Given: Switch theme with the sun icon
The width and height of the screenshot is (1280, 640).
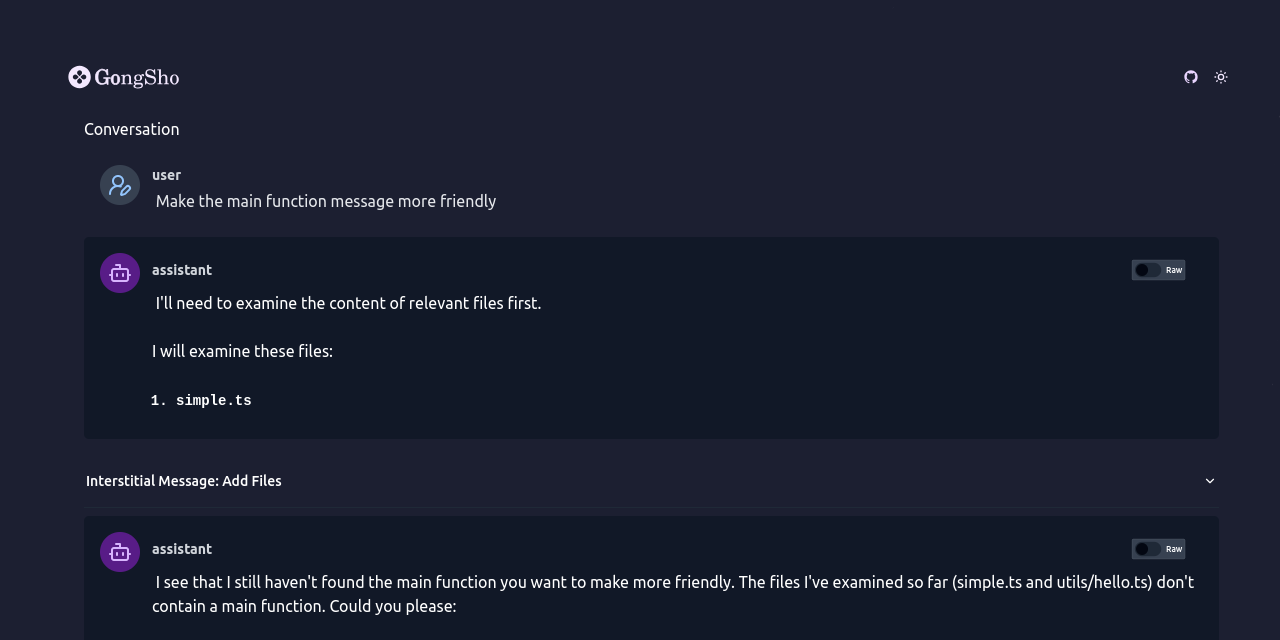Looking at the screenshot, I should [x=1221, y=77].
